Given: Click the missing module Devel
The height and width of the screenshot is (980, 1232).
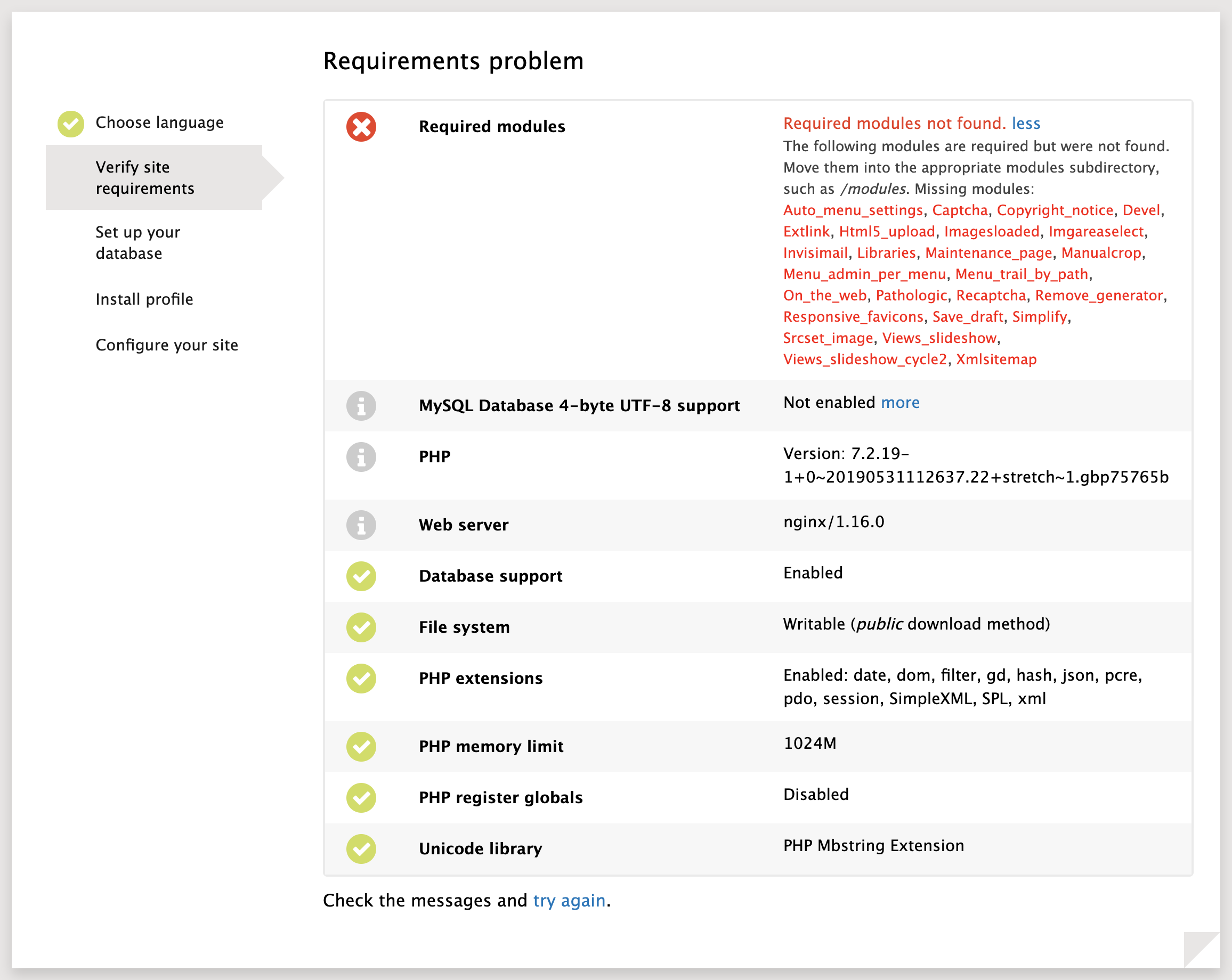Looking at the screenshot, I should (1142, 210).
